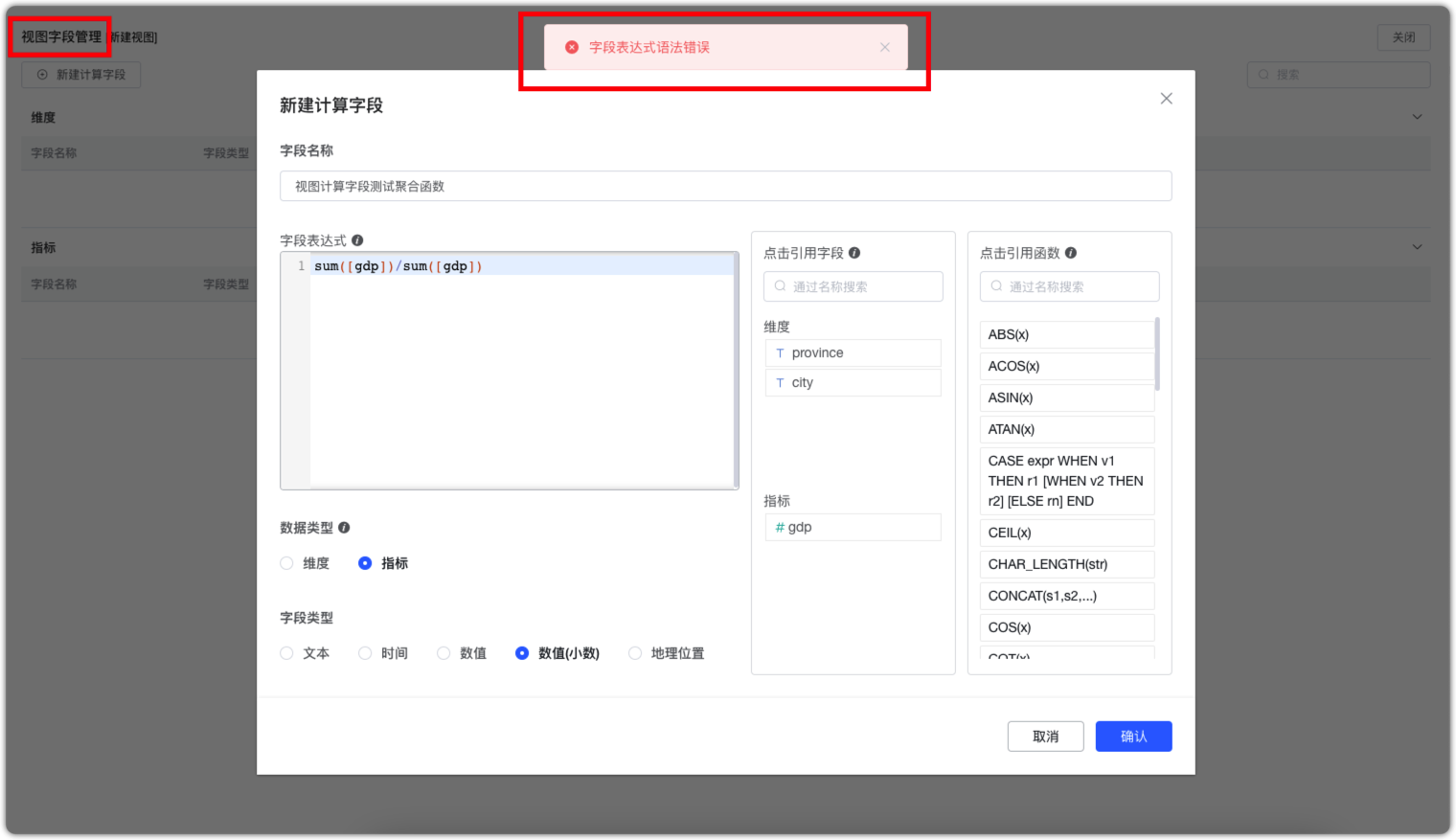Select the 维度 data type radio
The image size is (1456, 840).
[x=286, y=563]
